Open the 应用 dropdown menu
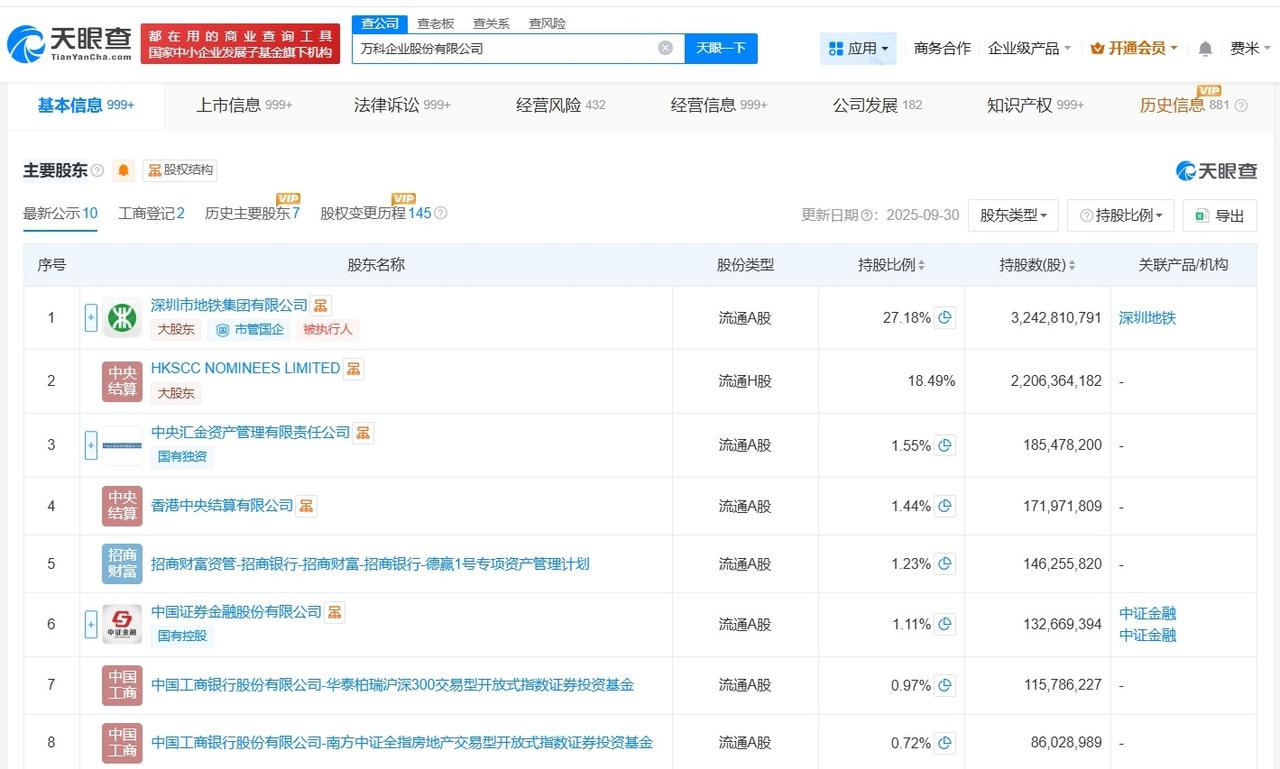 [x=858, y=48]
